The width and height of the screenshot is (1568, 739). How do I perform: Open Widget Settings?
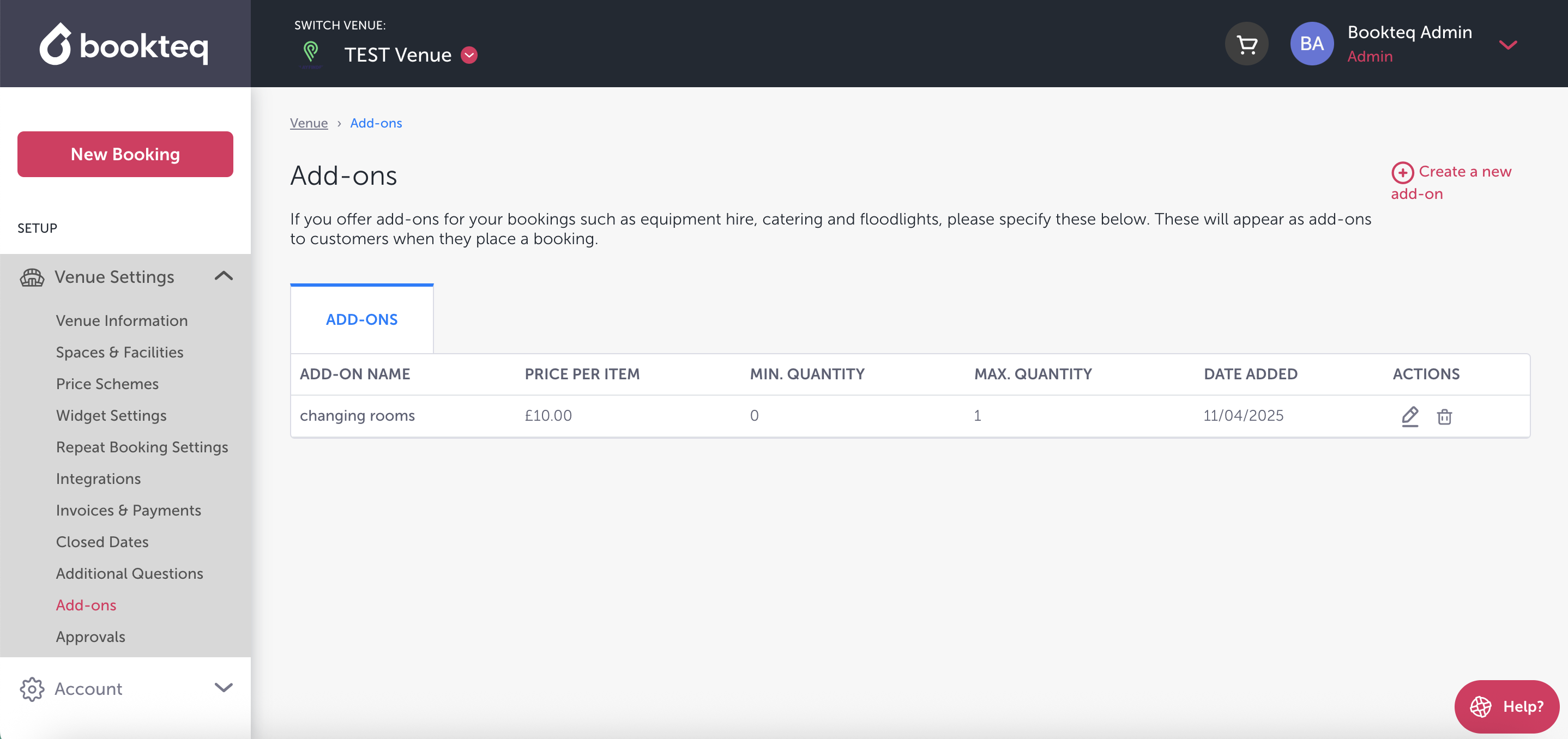pyautogui.click(x=111, y=415)
